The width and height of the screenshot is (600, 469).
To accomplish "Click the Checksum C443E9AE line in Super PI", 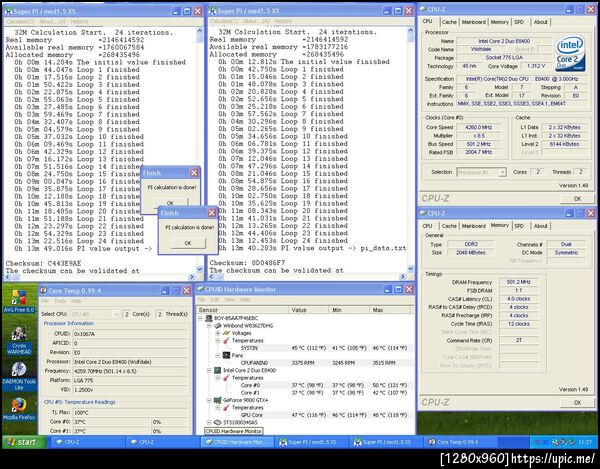I will click(43, 264).
